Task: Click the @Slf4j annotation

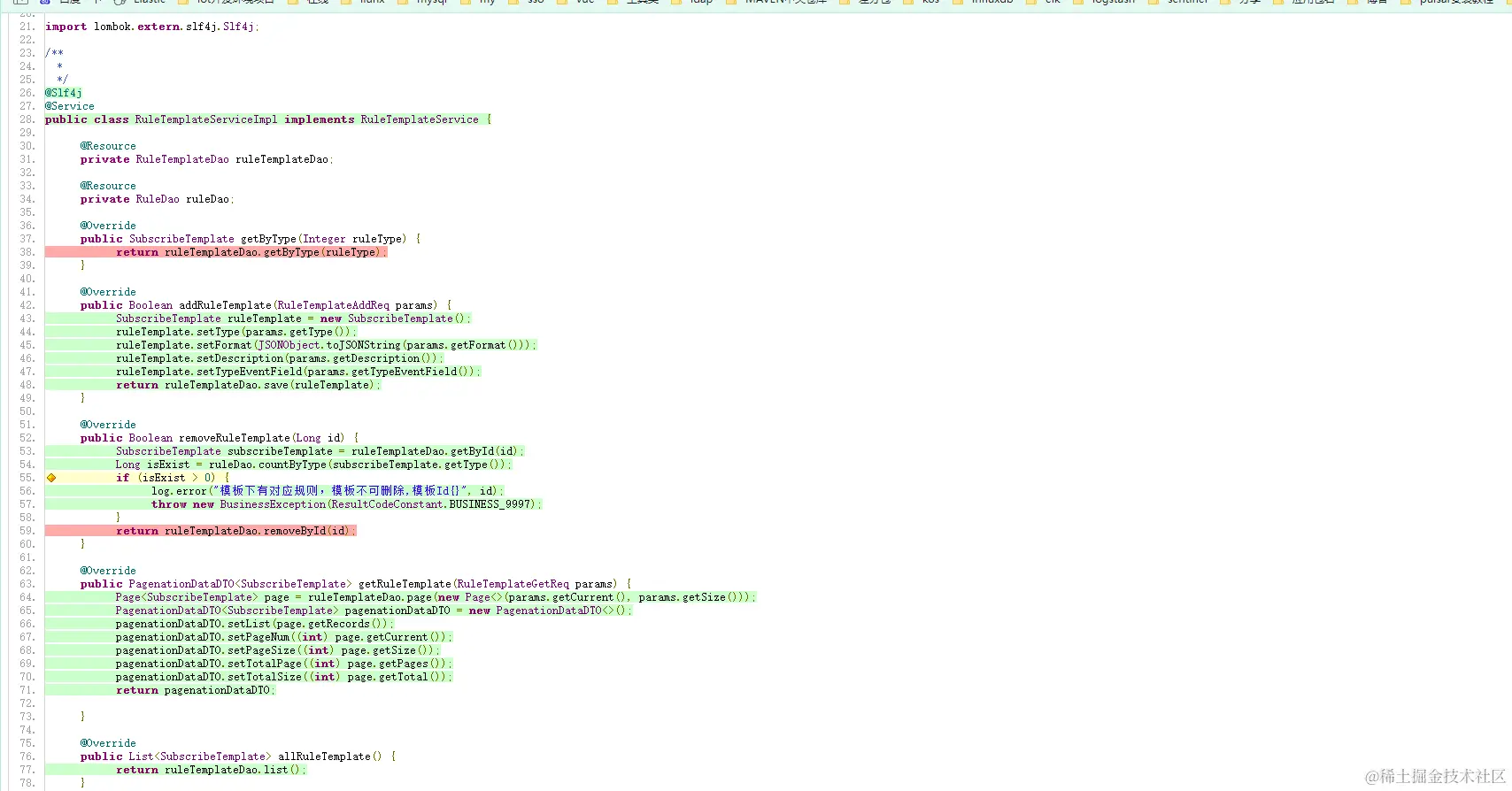Action: click(64, 93)
